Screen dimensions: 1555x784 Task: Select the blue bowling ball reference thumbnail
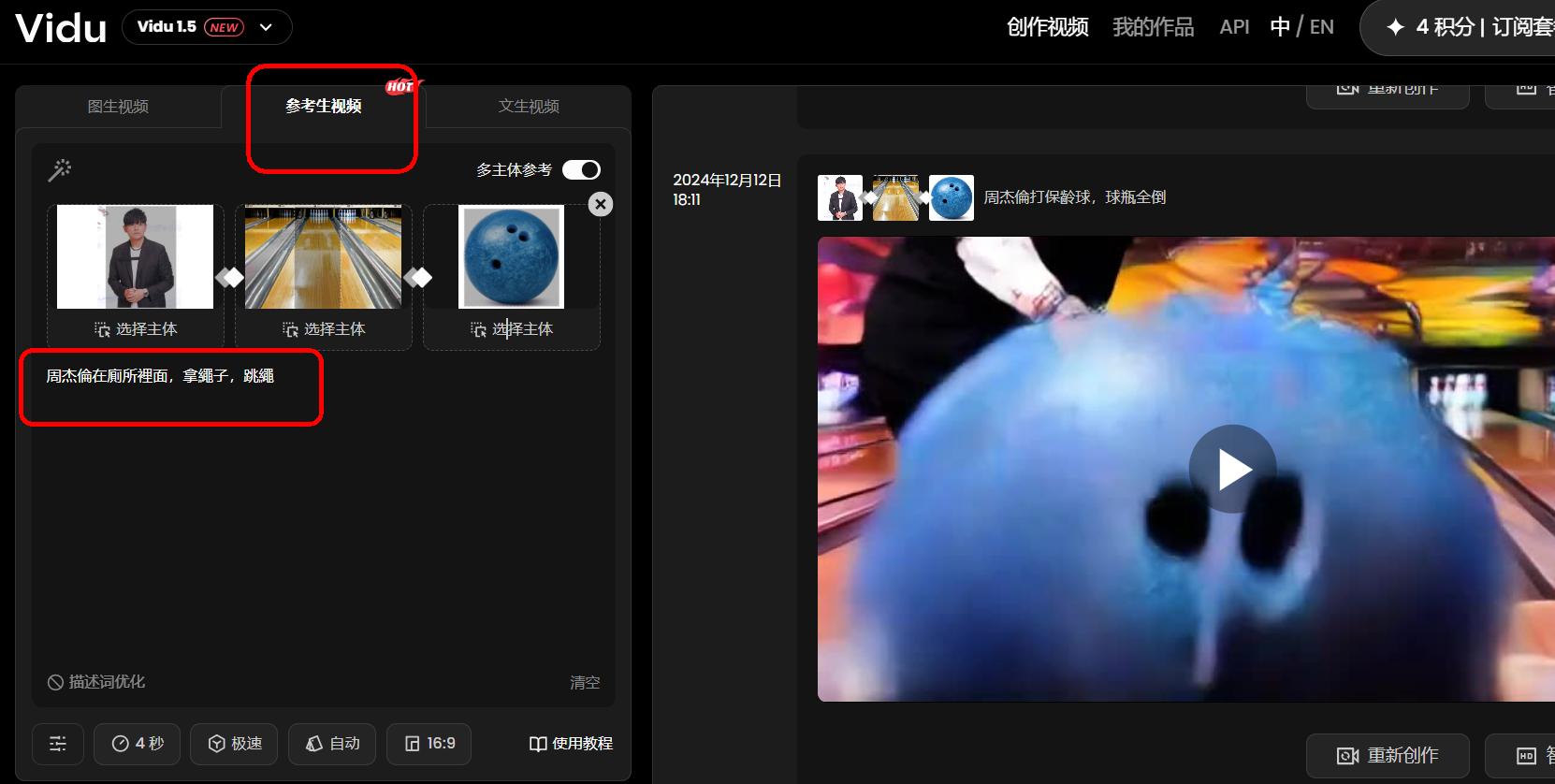[511, 257]
